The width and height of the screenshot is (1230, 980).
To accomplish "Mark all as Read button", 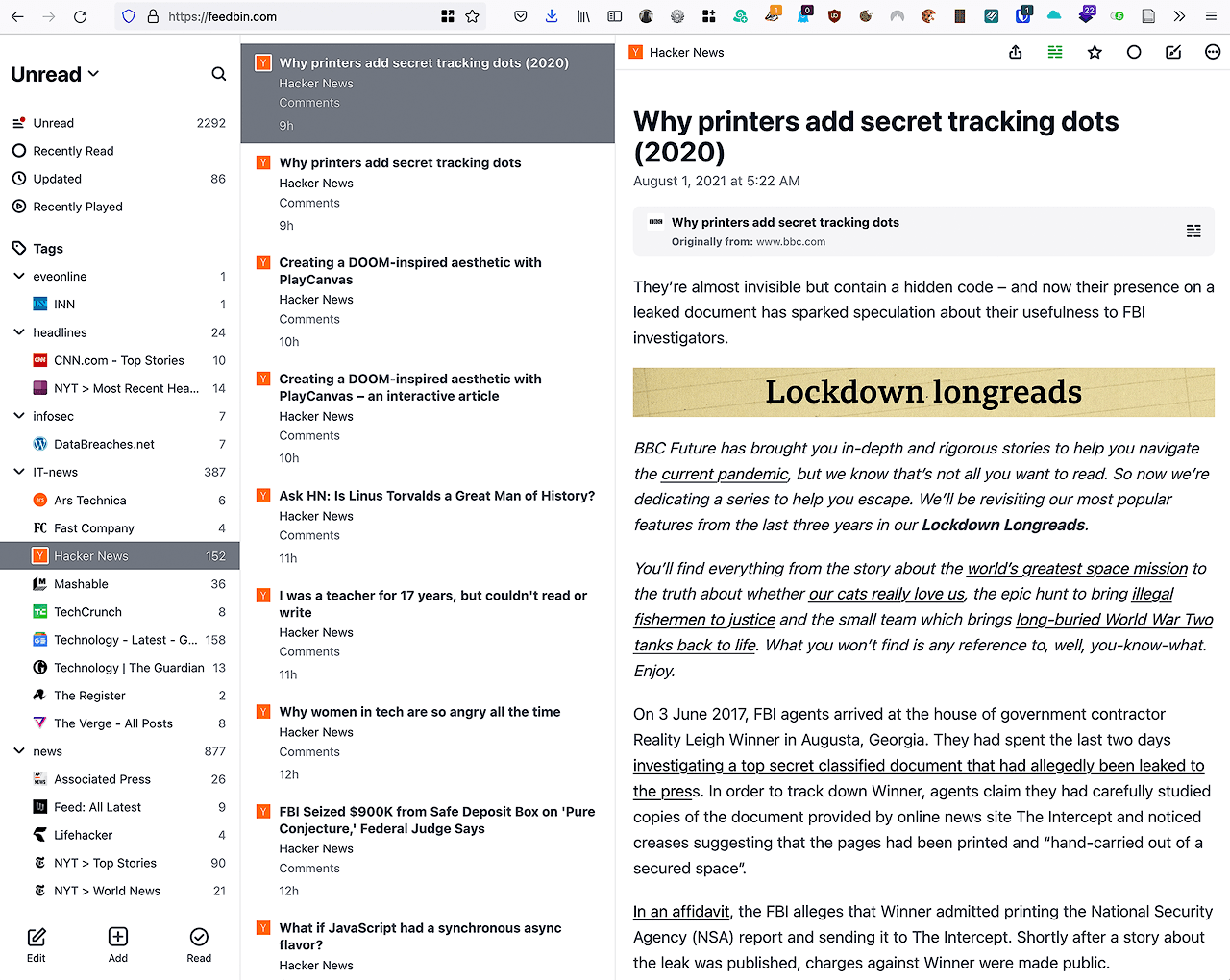I will click(x=199, y=944).
